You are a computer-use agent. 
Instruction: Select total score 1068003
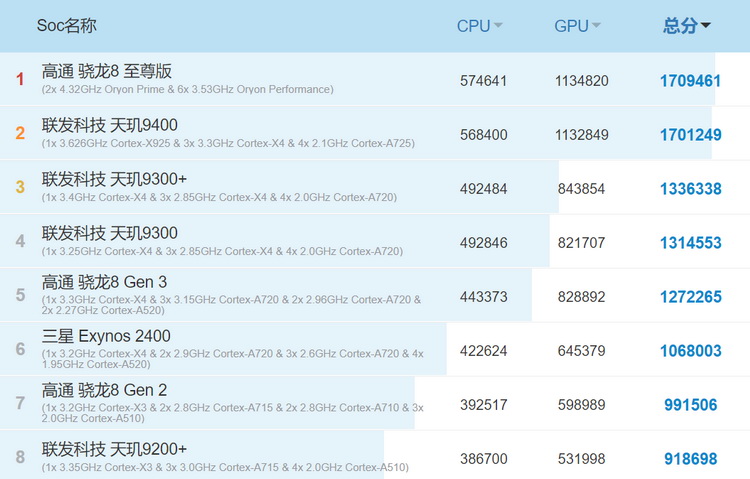tap(691, 351)
